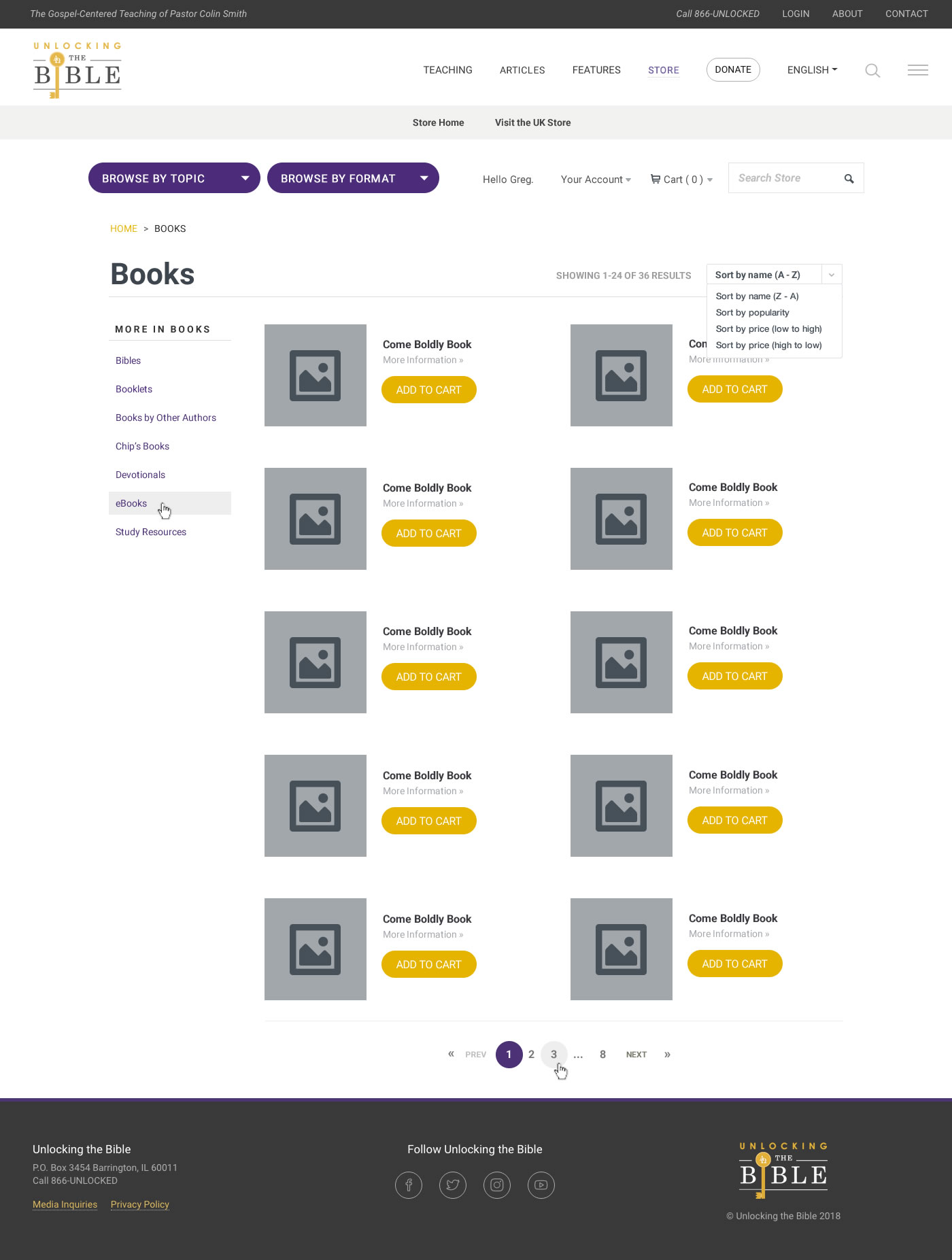Open the About link in top bar

847,14
